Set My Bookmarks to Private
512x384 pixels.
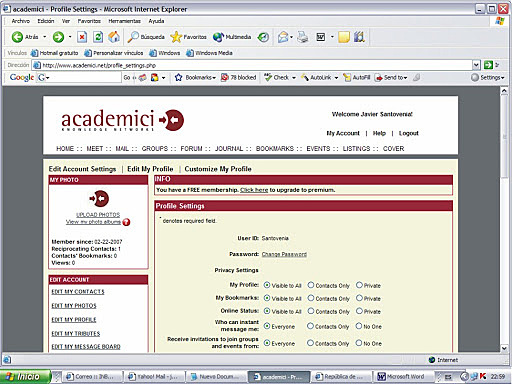[359, 298]
